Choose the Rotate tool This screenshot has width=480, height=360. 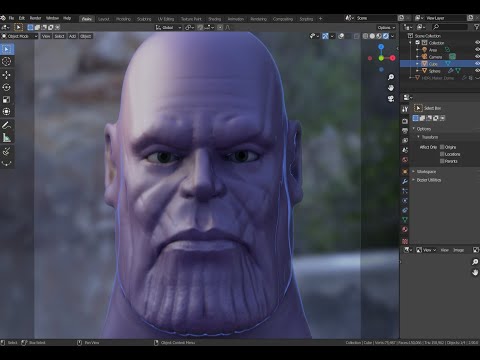[x=6, y=87]
